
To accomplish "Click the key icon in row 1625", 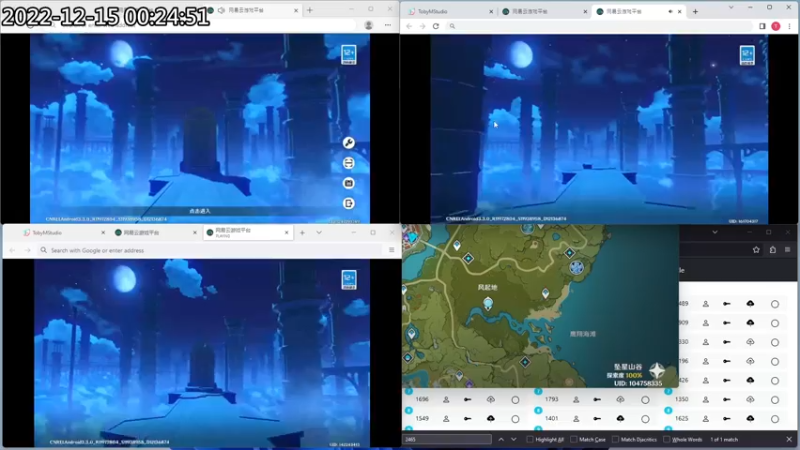I will (x=727, y=419).
